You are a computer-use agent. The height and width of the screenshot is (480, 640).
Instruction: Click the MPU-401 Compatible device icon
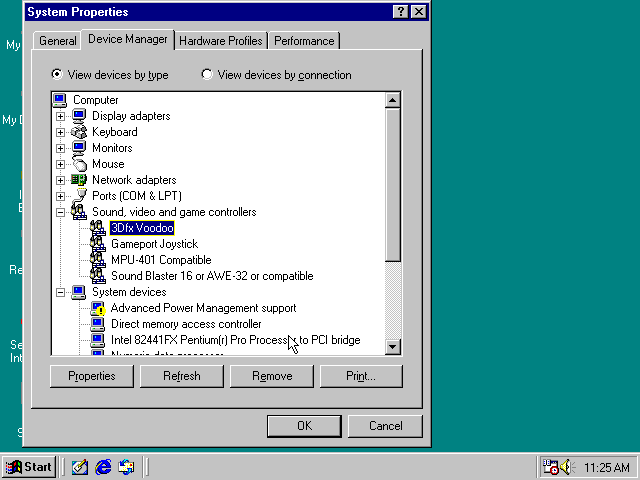point(98,260)
